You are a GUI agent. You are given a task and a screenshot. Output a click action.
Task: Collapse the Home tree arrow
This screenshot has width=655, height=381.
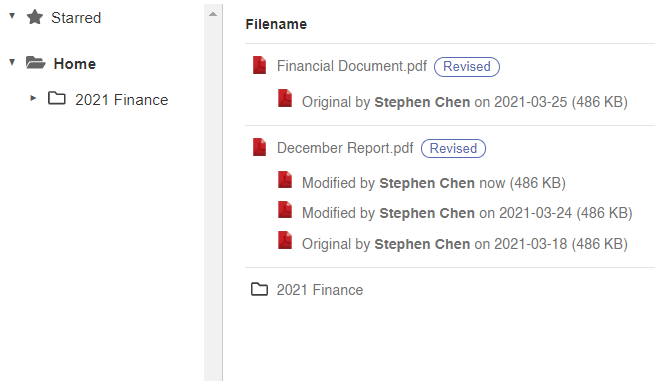pos(12,63)
